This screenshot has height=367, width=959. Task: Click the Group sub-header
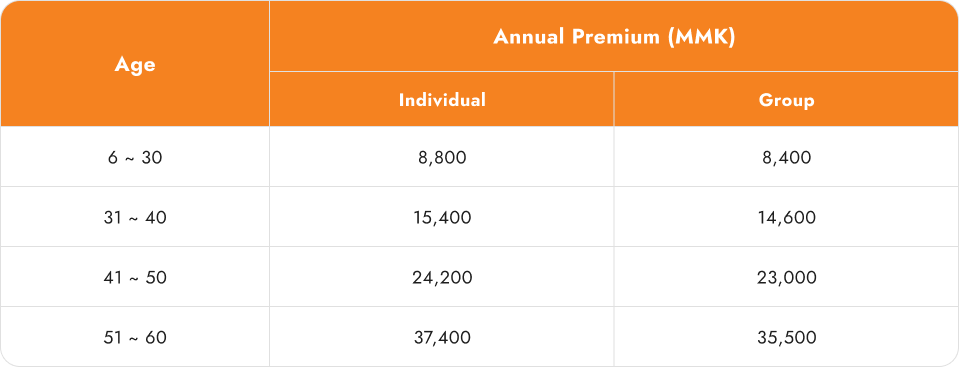786,100
